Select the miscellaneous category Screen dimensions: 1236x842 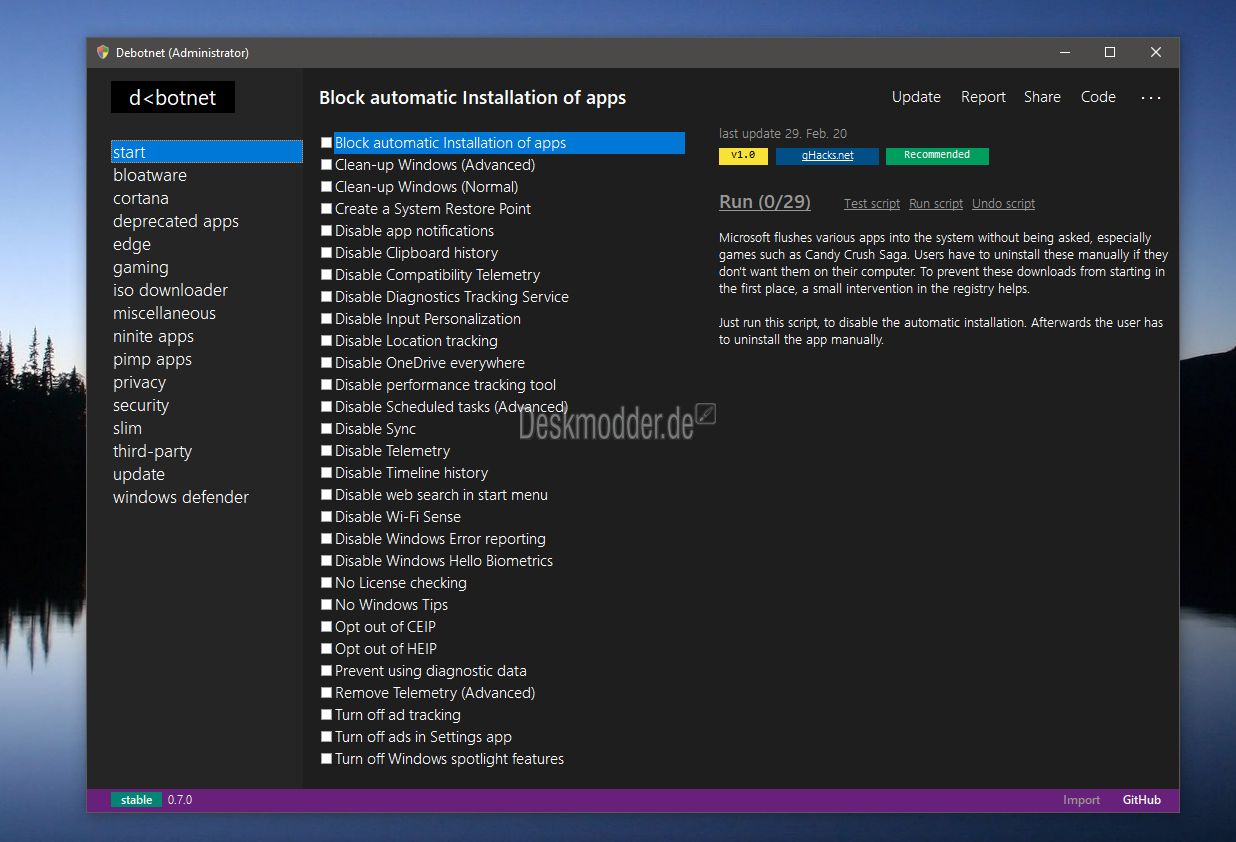164,313
